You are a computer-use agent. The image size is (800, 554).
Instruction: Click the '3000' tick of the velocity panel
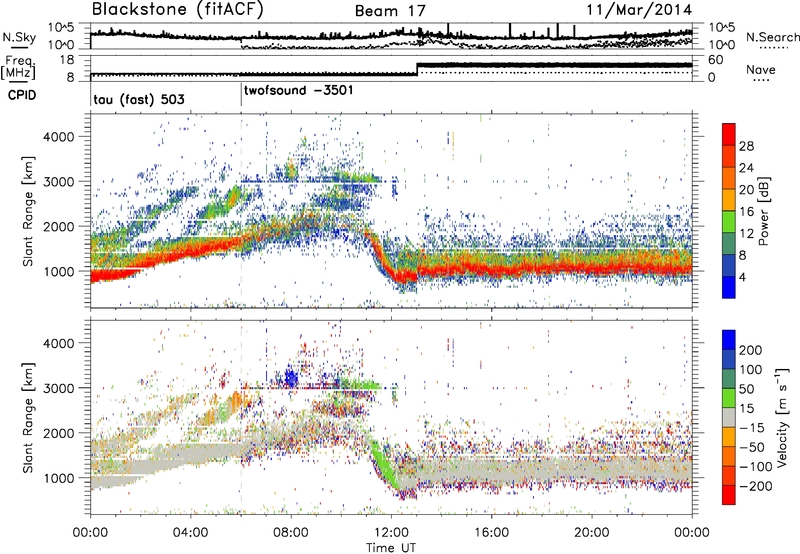point(59,388)
